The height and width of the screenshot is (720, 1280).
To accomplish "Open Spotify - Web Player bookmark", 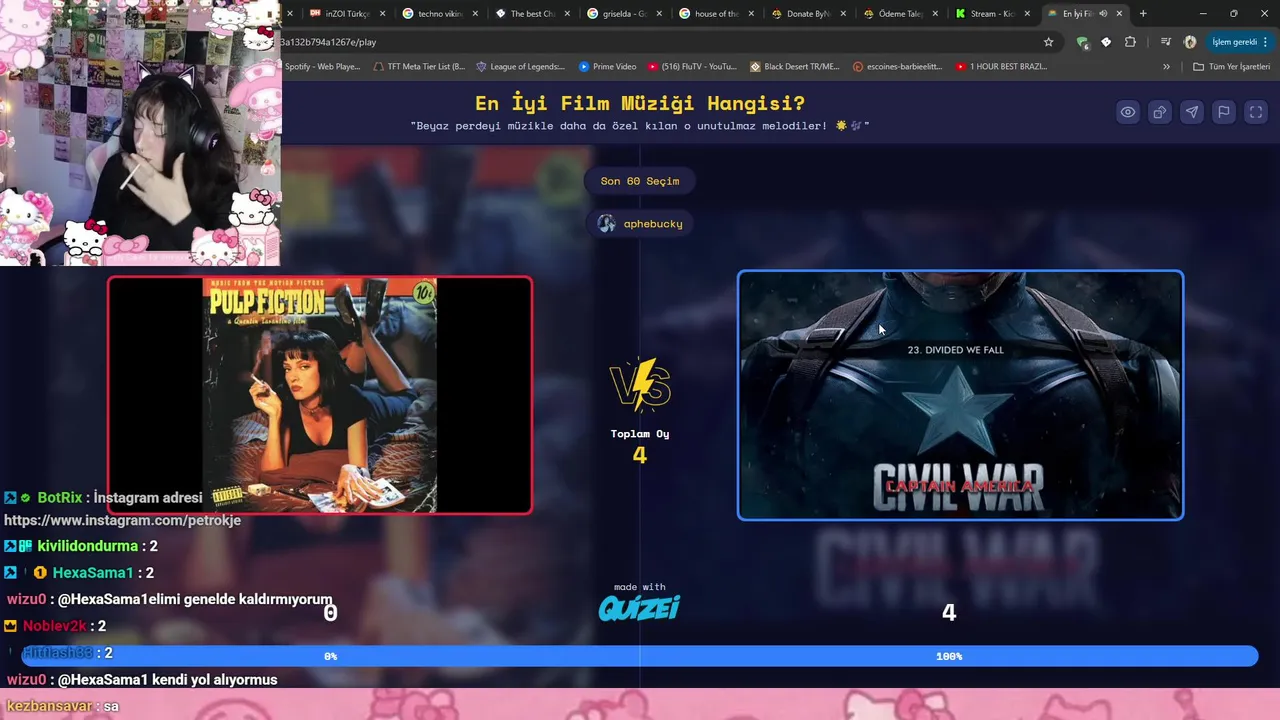I will [322, 67].
